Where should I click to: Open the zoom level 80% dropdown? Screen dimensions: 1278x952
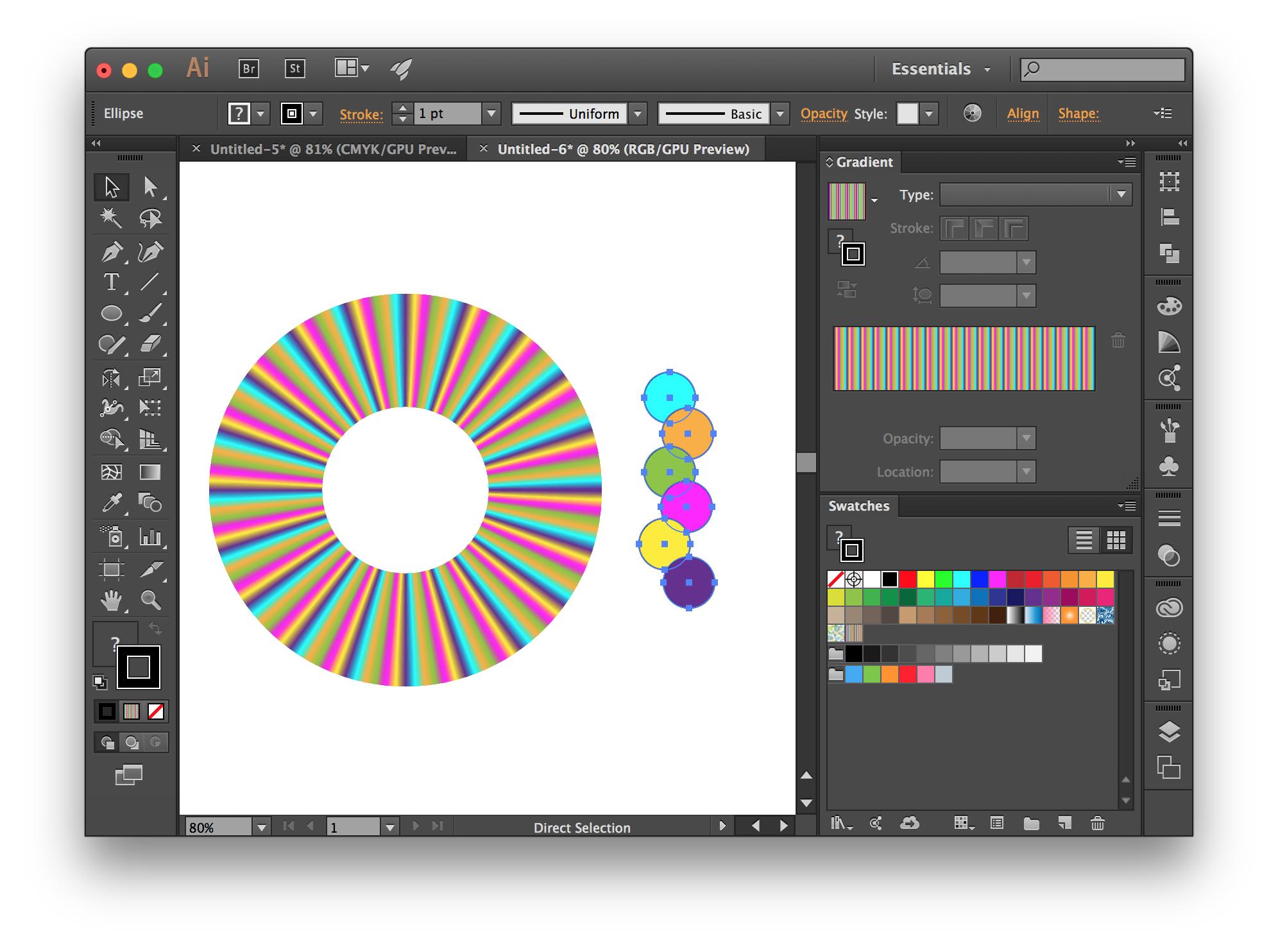261,827
